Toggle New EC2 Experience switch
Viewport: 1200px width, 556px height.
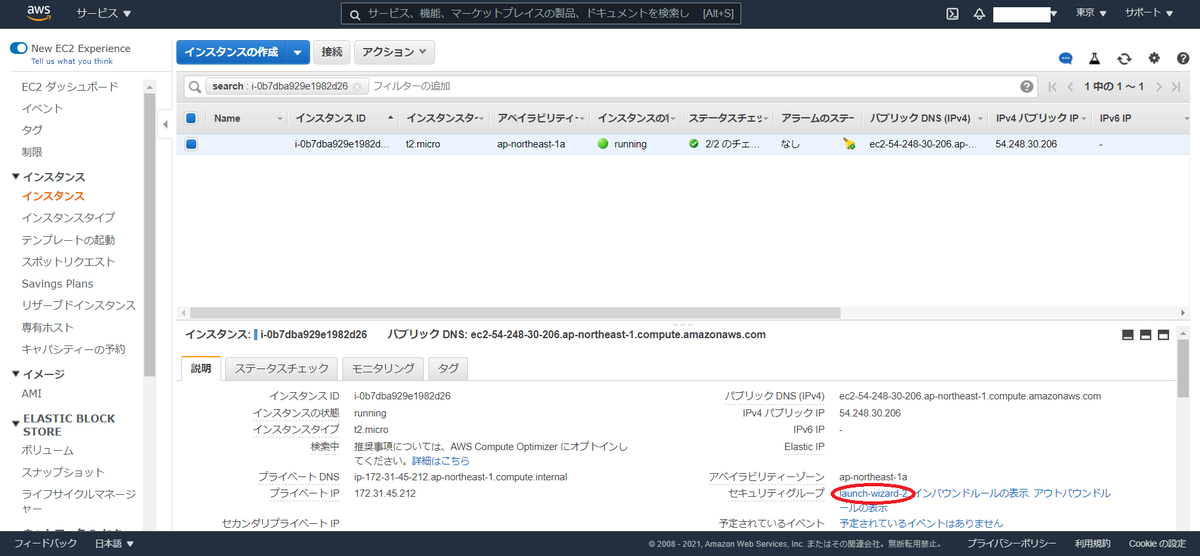[x=18, y=48]
